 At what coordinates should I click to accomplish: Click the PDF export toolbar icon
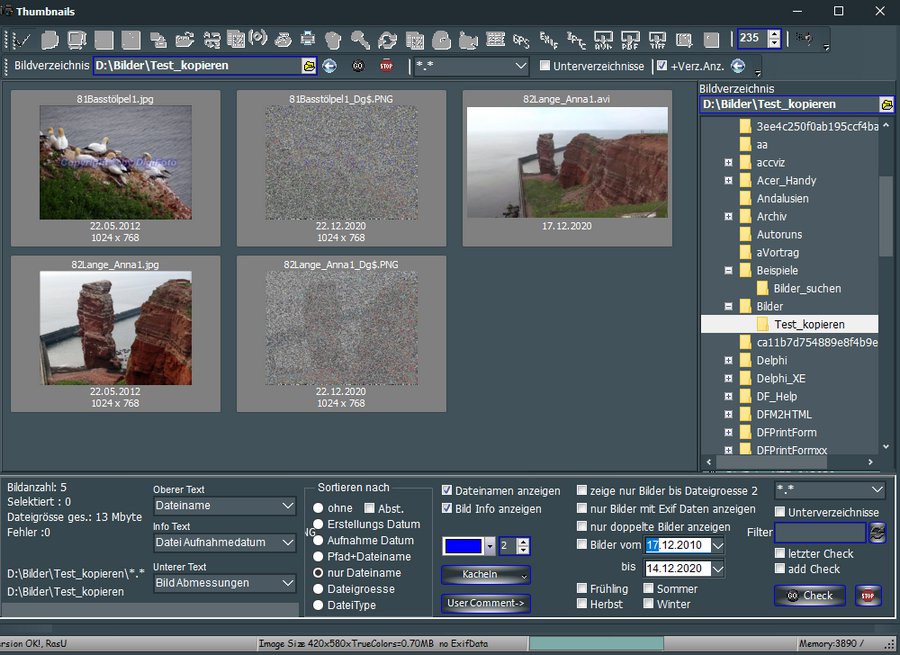630,40
